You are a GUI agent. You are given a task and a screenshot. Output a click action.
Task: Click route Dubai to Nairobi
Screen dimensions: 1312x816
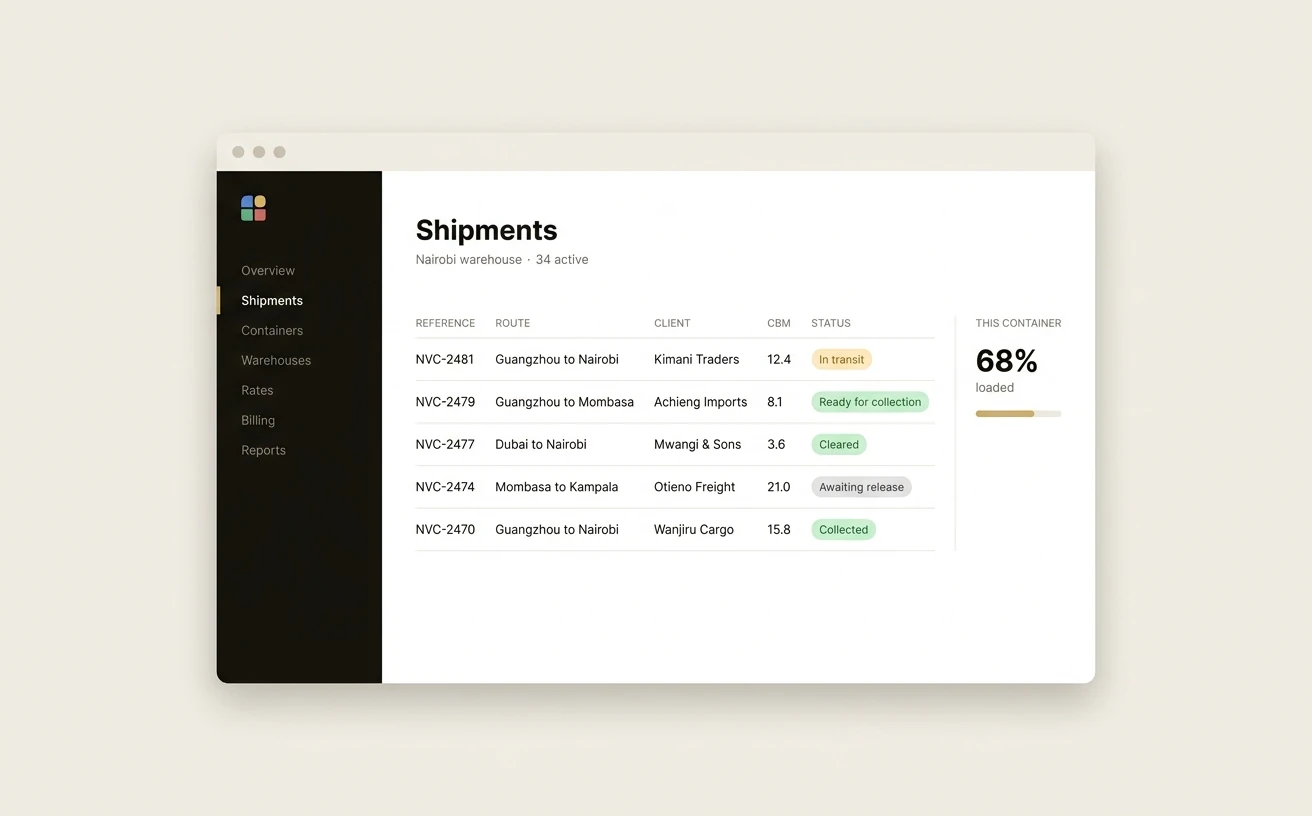pyautogui.click(x=540, y=444)
